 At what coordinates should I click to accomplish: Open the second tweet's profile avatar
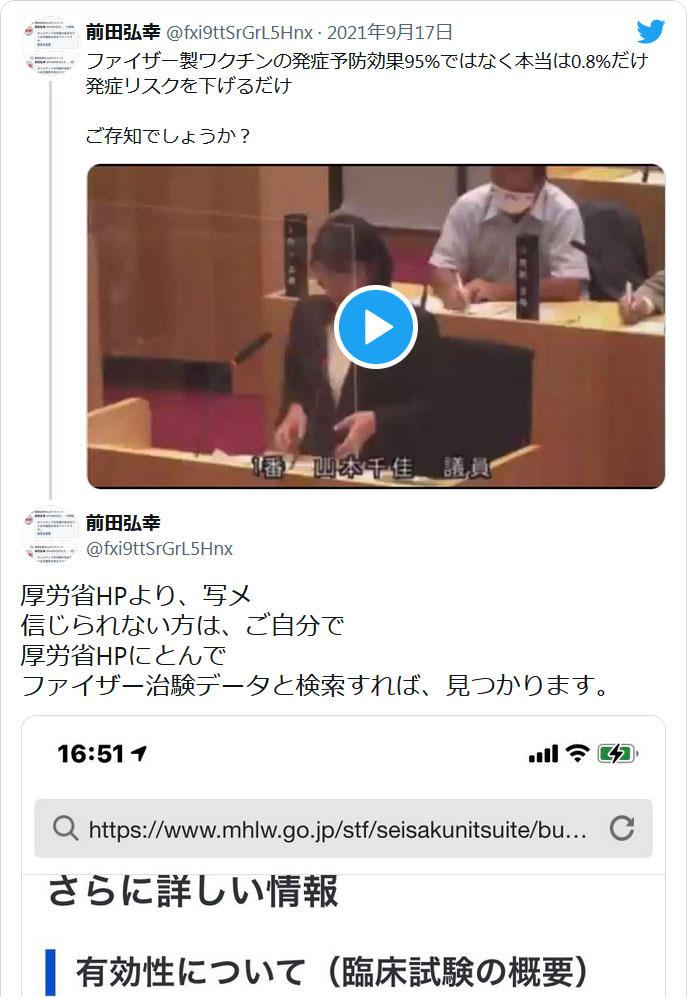pos(50,535)
